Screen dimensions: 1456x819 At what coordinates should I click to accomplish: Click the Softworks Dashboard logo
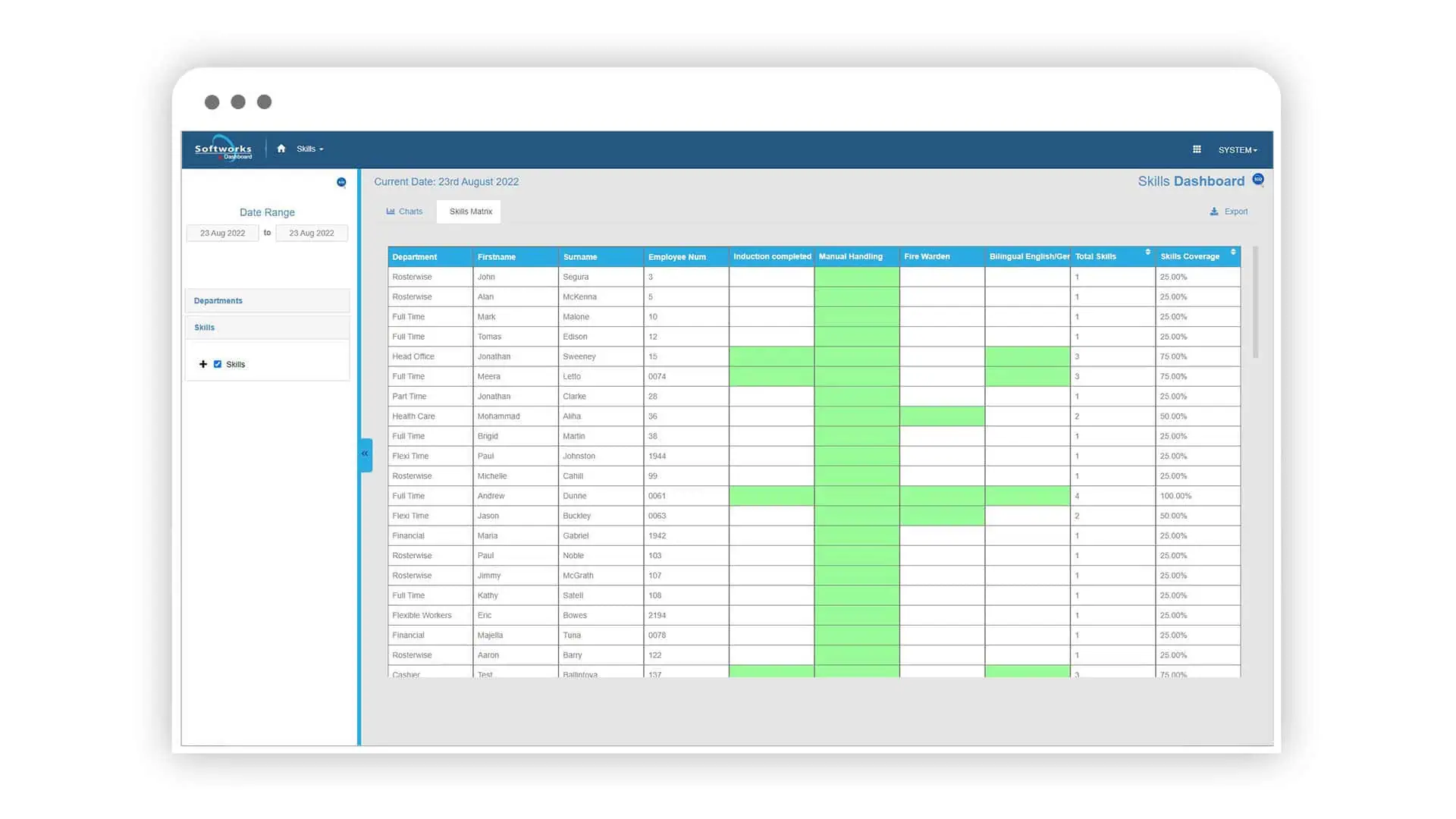click(x=223, y=149)
